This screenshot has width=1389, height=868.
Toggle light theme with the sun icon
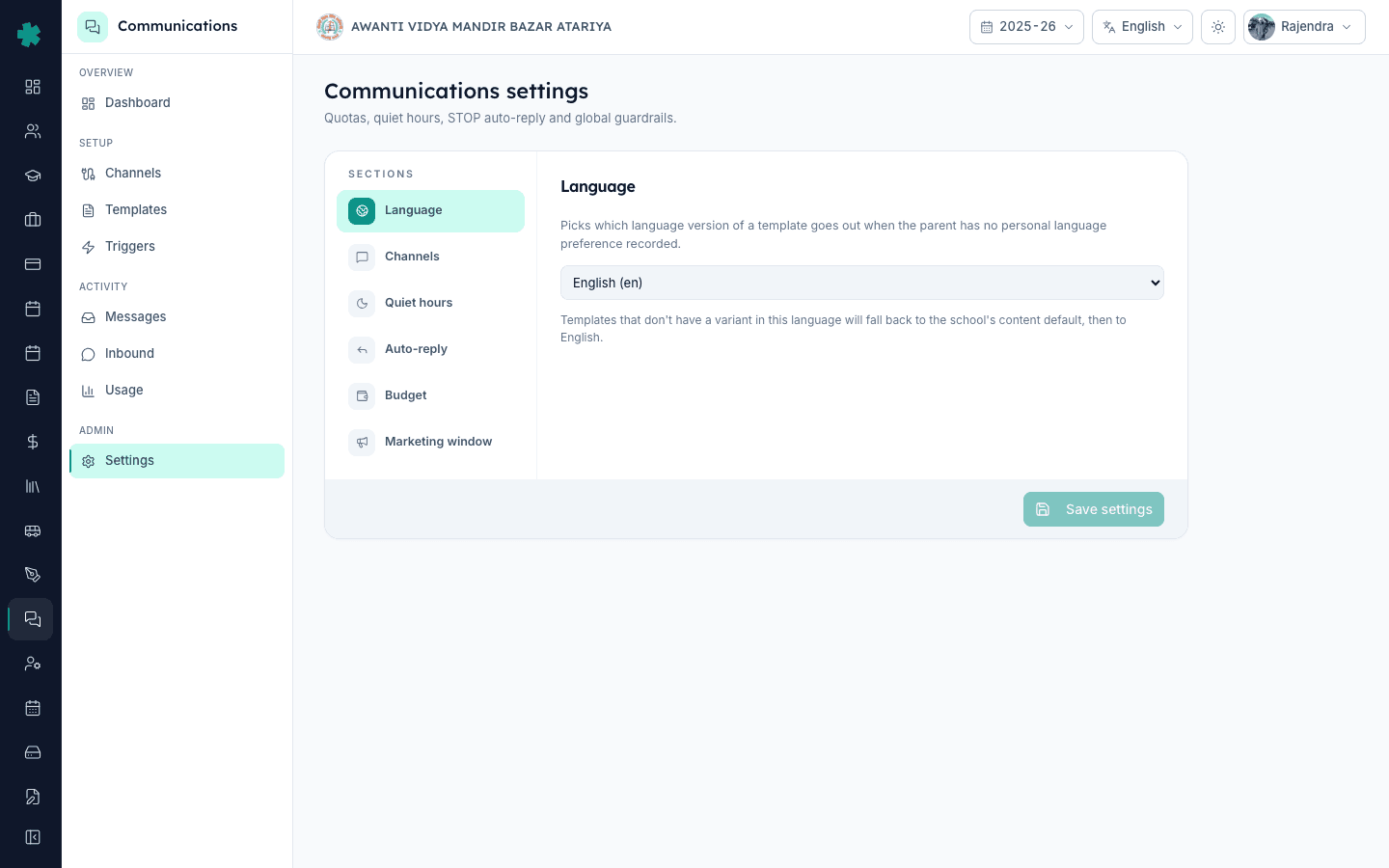point(1218,27)
